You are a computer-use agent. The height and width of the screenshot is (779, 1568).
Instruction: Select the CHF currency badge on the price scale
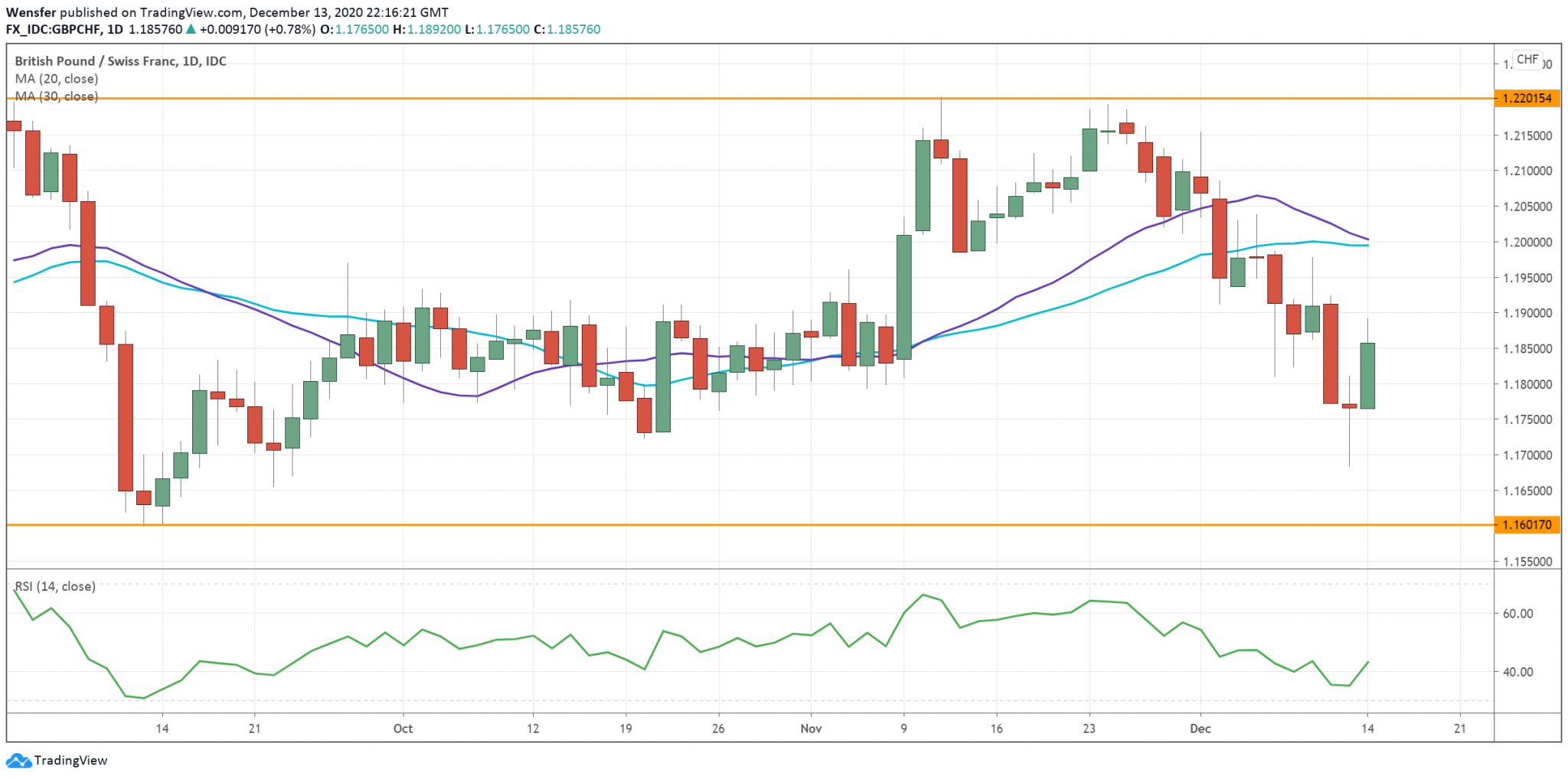(x=1527, y=59)
